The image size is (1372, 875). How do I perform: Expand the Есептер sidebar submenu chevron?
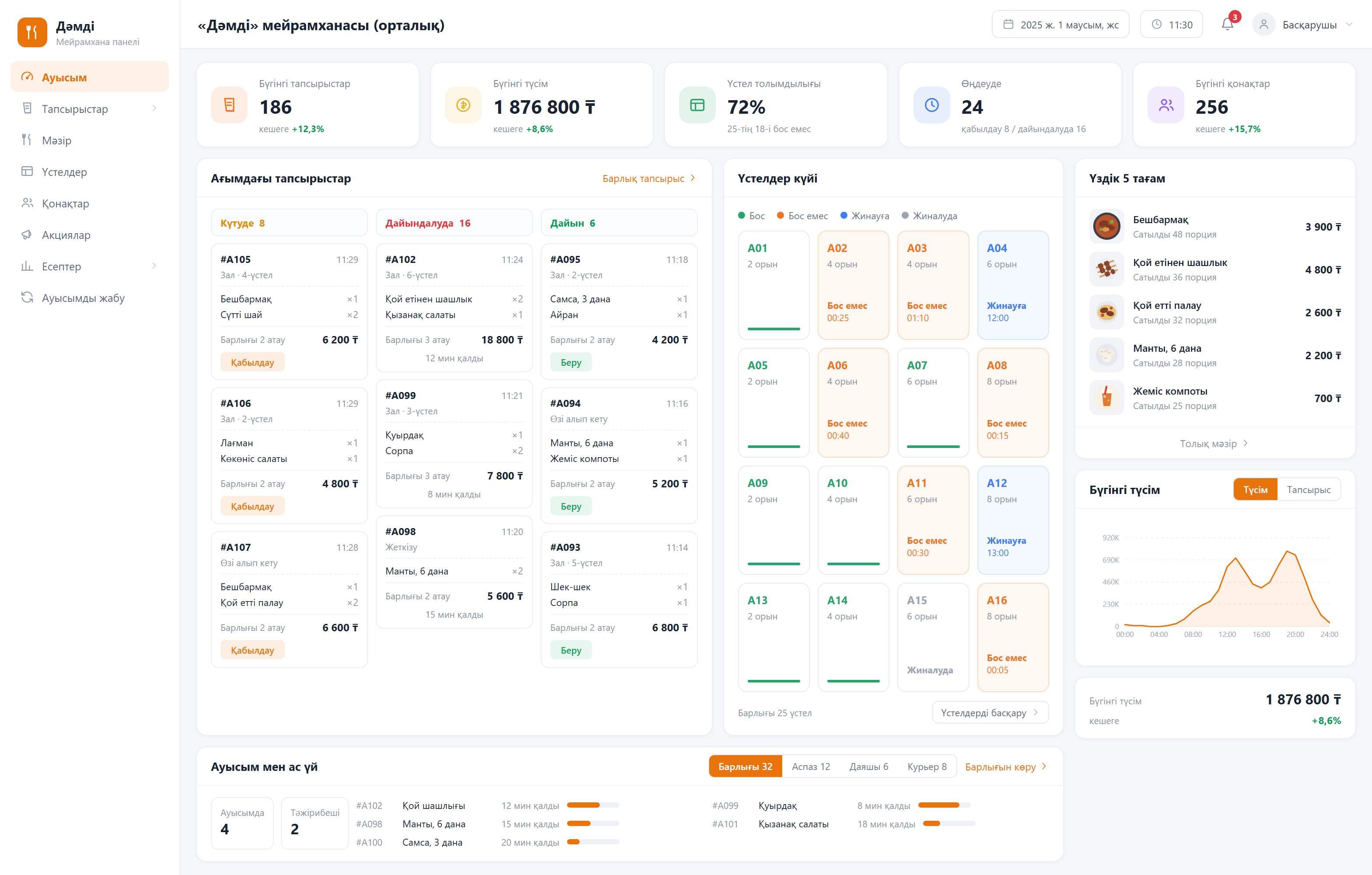[x=154, y=266]
